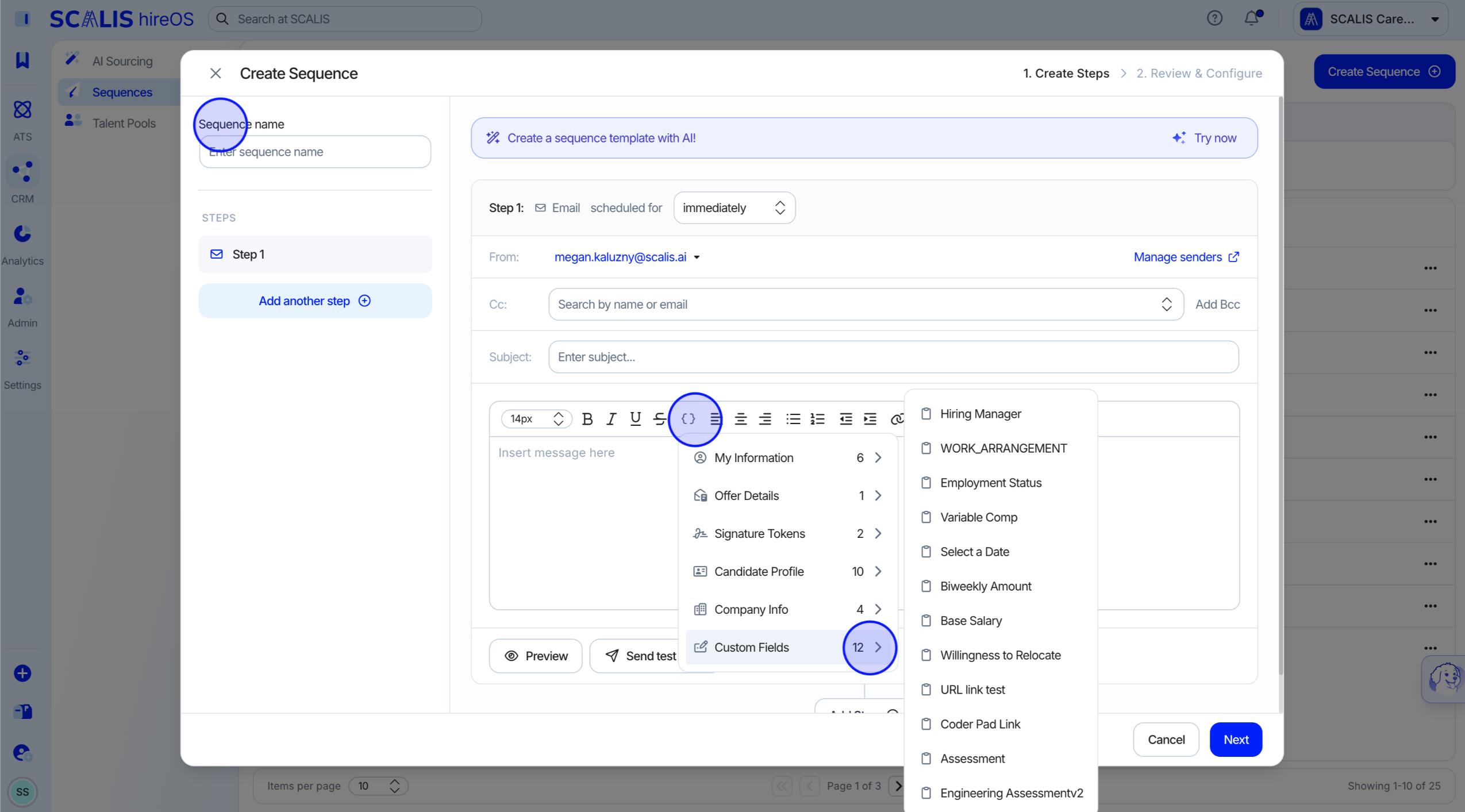Image resolution: width=1465 pixels, height=812 pixels.
Task: Click the Enter sequence name field
Action: [315, 152]
